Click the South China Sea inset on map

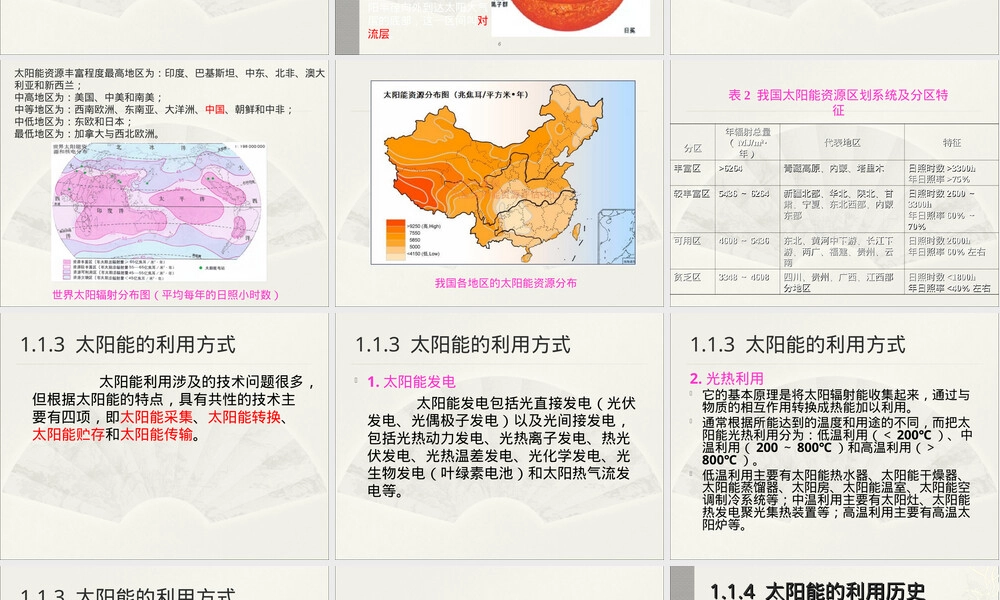click(616, 237)
